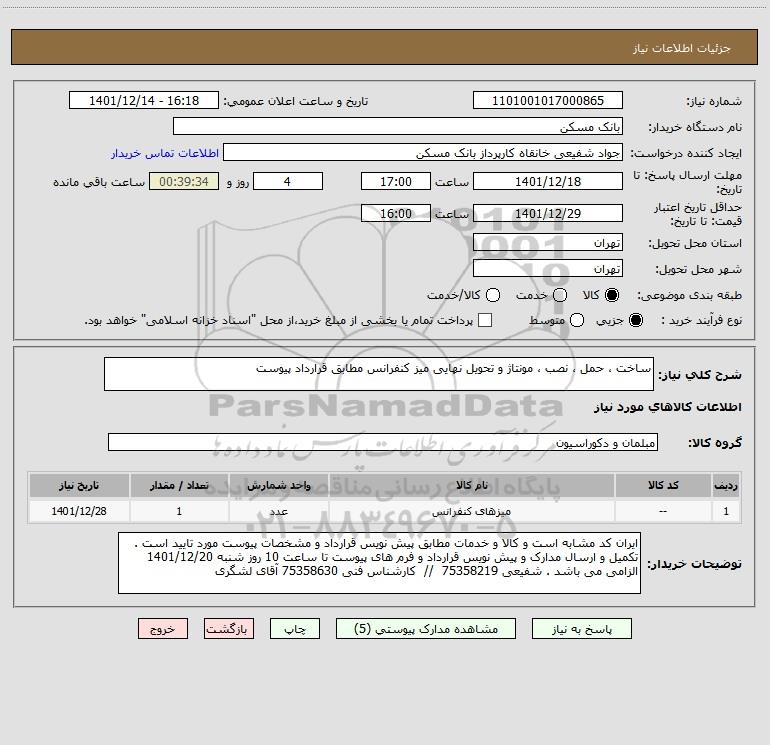Click the شماره نیاز number field
The height and width of the screenshot is (745, 770).
(547, 101)
